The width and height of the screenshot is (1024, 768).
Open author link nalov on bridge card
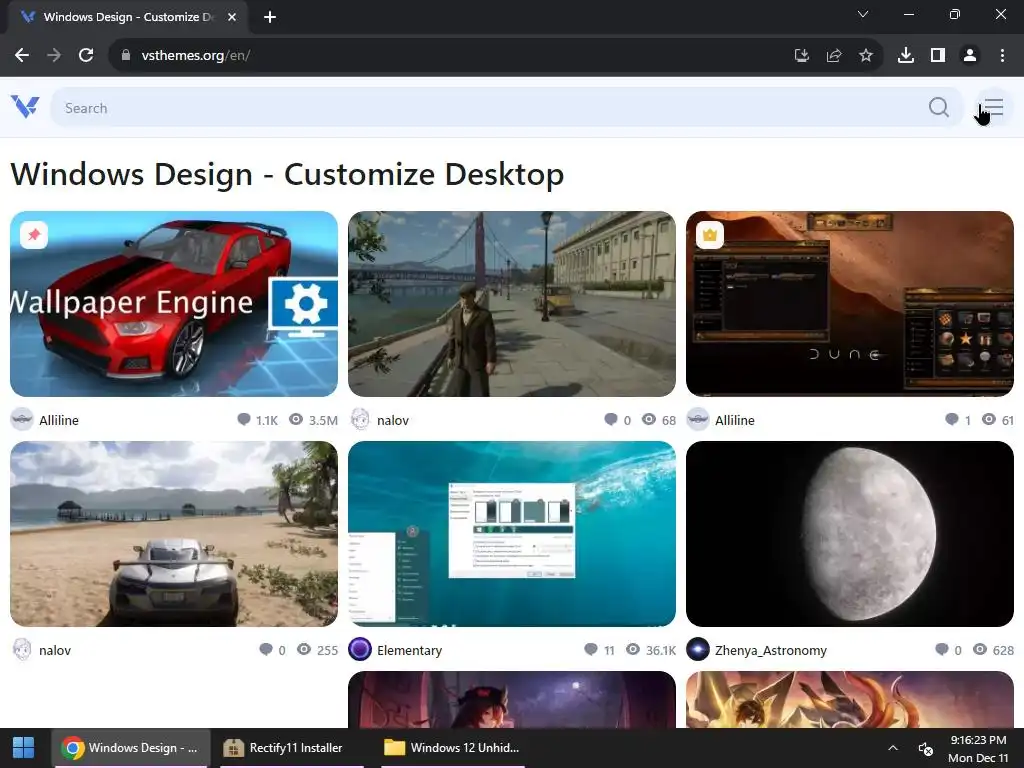pos(392,420)
